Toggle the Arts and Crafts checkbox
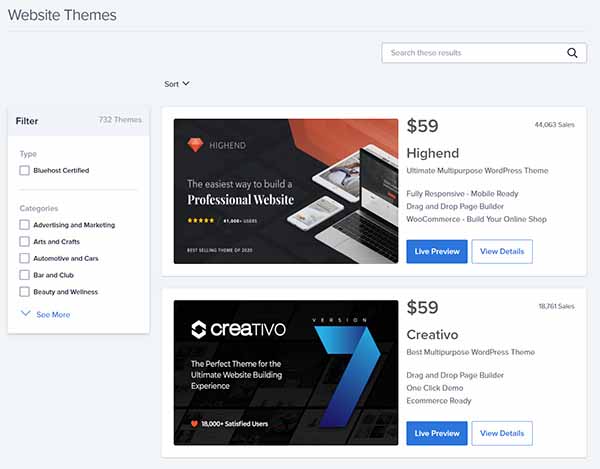 tap(25, 242)
